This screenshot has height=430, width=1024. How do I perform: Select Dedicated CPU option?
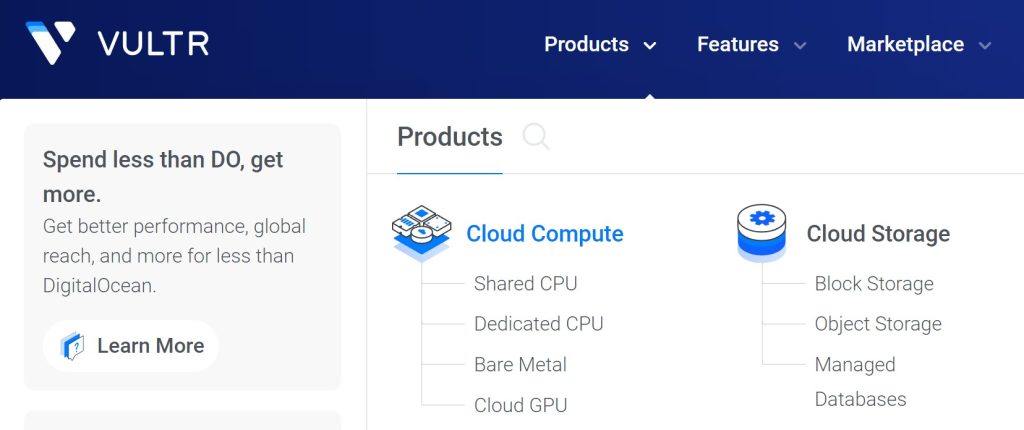[x=539, y=324]
